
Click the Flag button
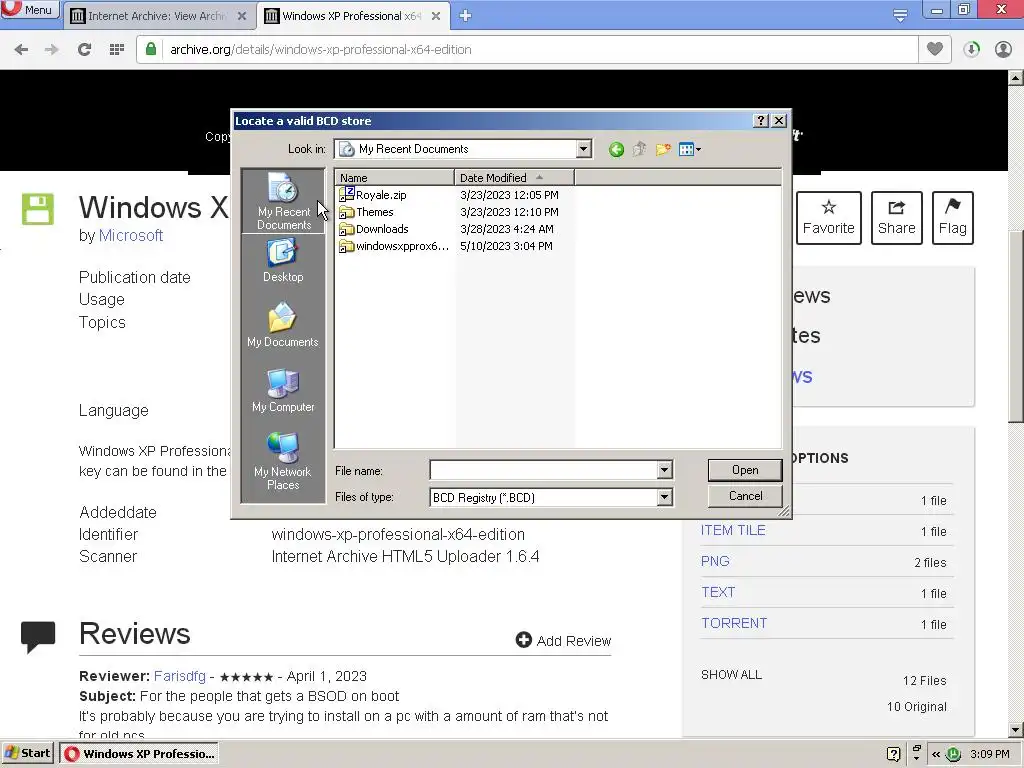pyautogui.click(x=953, y=217)
